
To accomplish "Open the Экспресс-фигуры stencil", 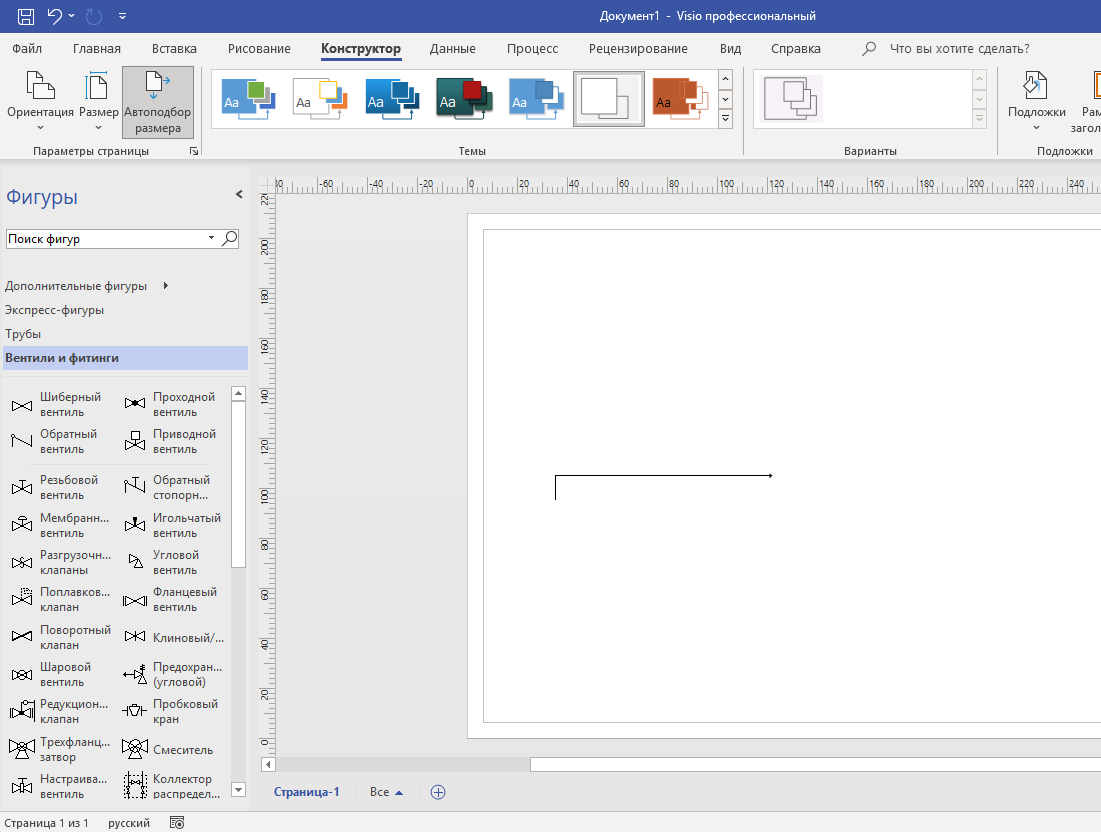I will pyautogui.click(x=54, y=310).
